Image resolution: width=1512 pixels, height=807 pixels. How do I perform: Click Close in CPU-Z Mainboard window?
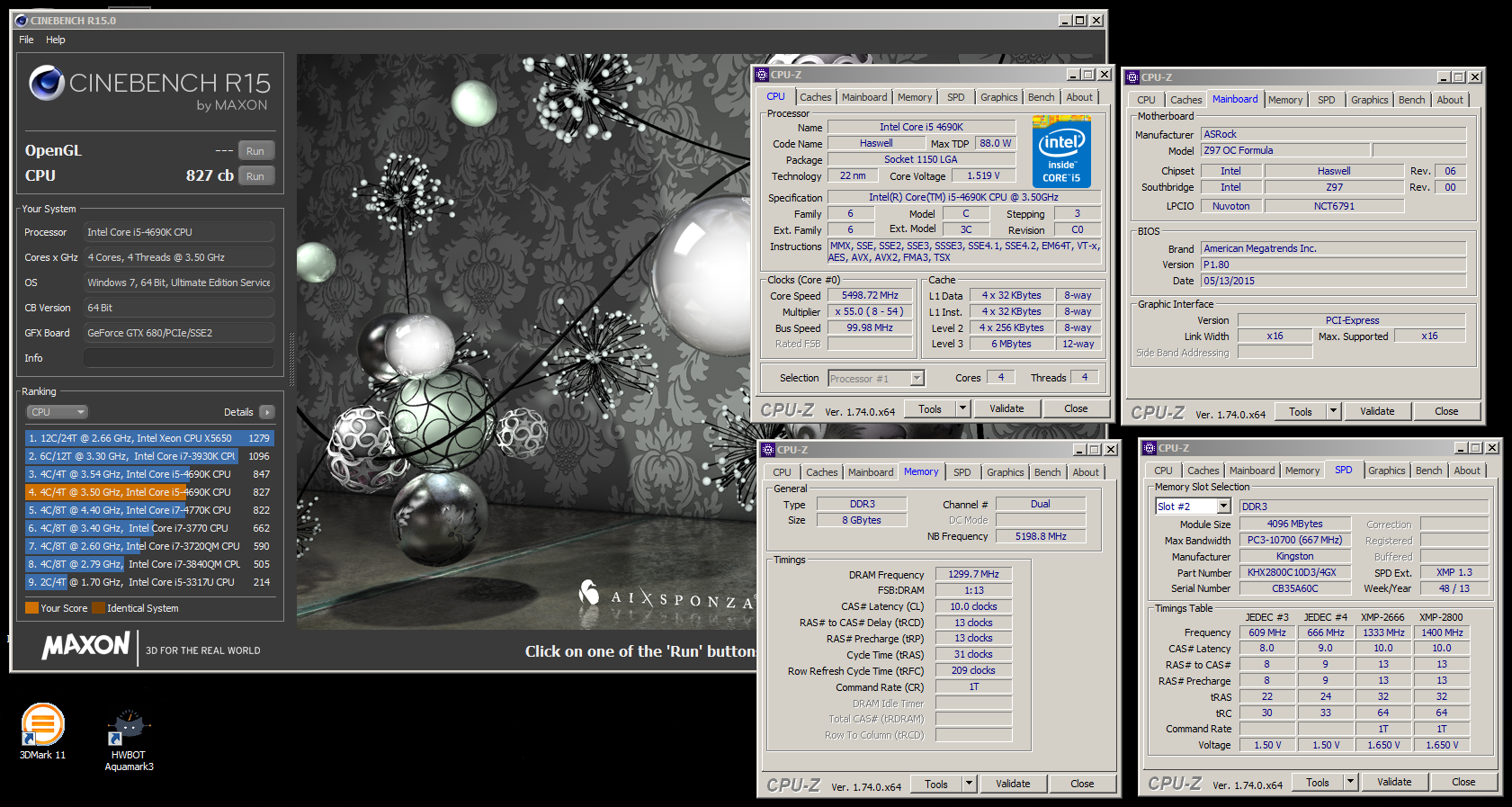[1446, 411]
